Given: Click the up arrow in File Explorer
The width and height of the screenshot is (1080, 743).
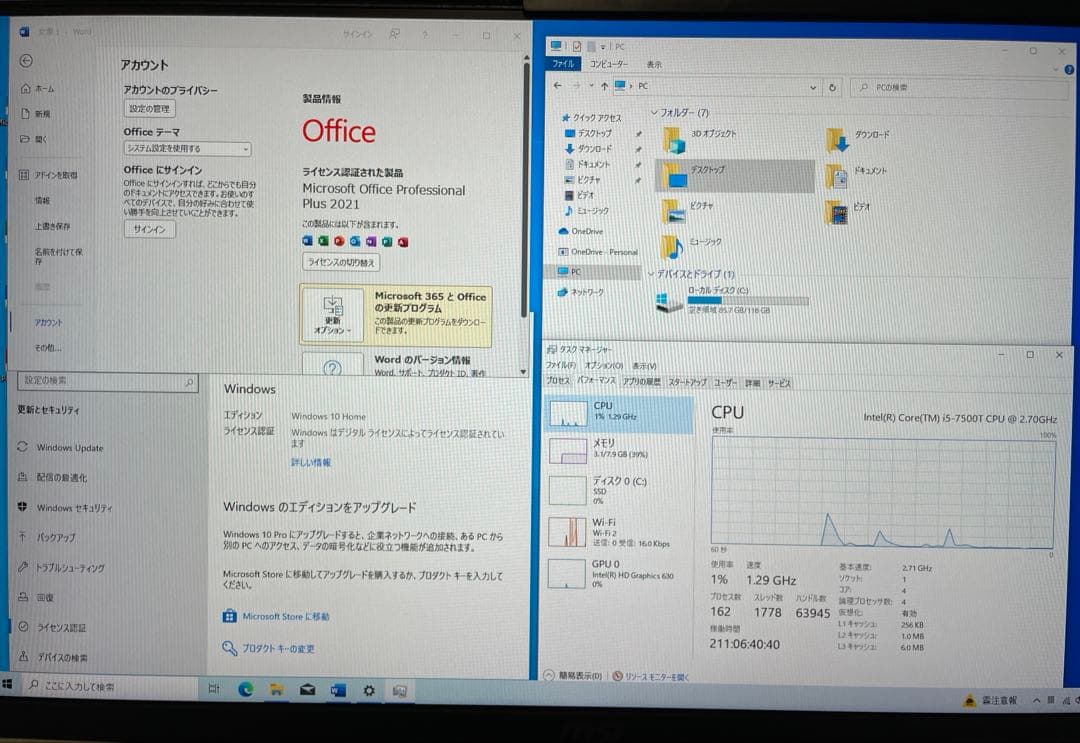Looking at the screenshot, I should (604, 86).
